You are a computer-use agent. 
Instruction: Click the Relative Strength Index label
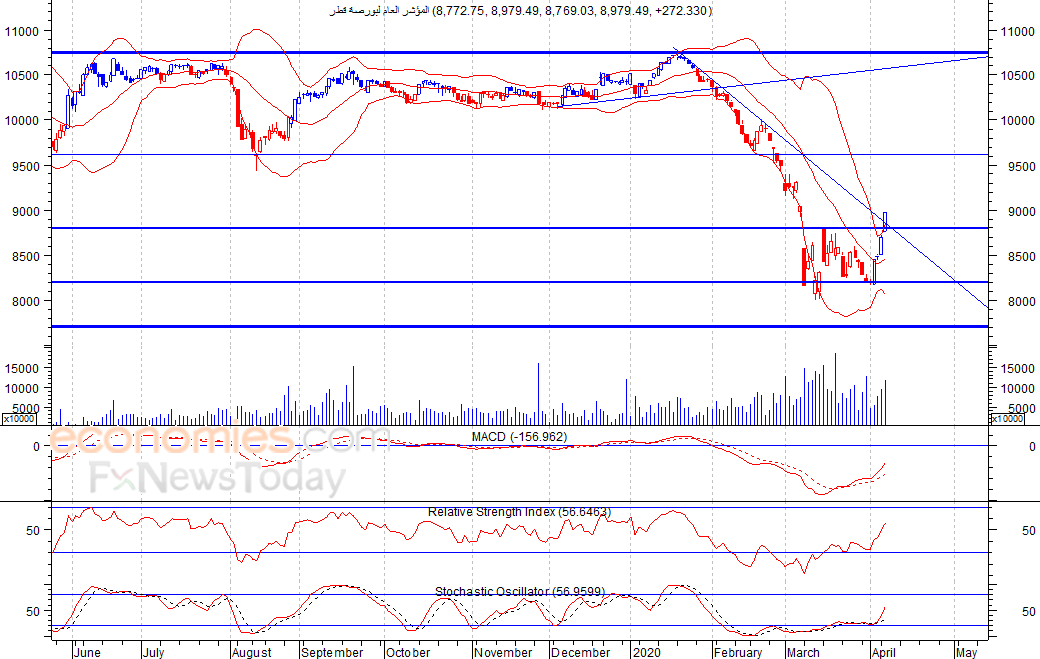pyautogui.click(x=519, y=512)
